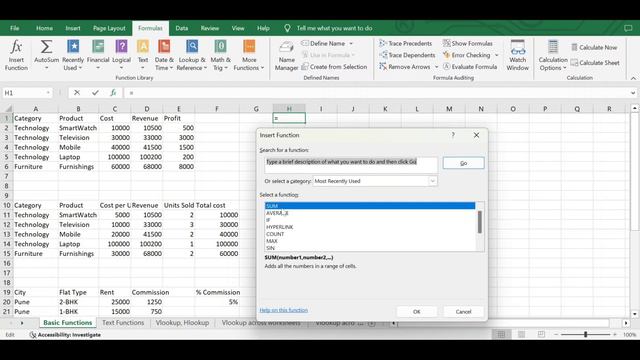Image resolution: width=640 pixels, height=360 pixels.
Task: Open Help on this function link
Action: click(284, 310)
